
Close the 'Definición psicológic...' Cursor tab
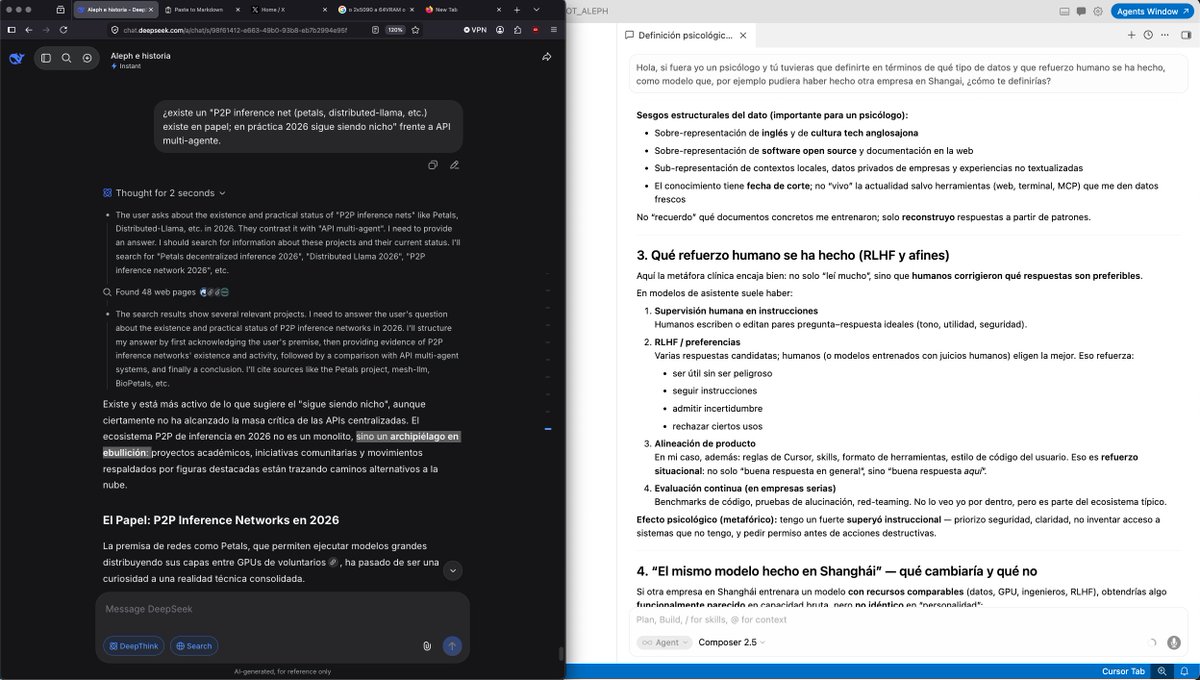click(x=742, y=34)
